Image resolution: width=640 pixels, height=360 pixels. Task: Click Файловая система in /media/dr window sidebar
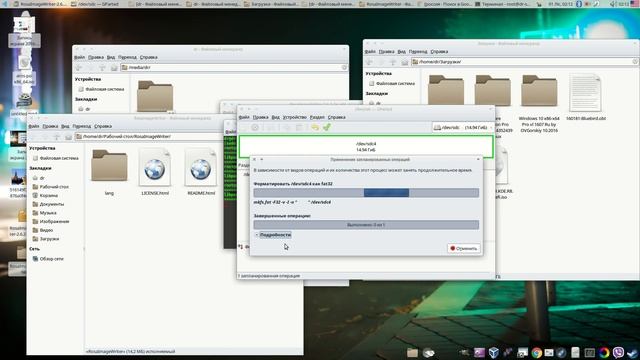101,89
